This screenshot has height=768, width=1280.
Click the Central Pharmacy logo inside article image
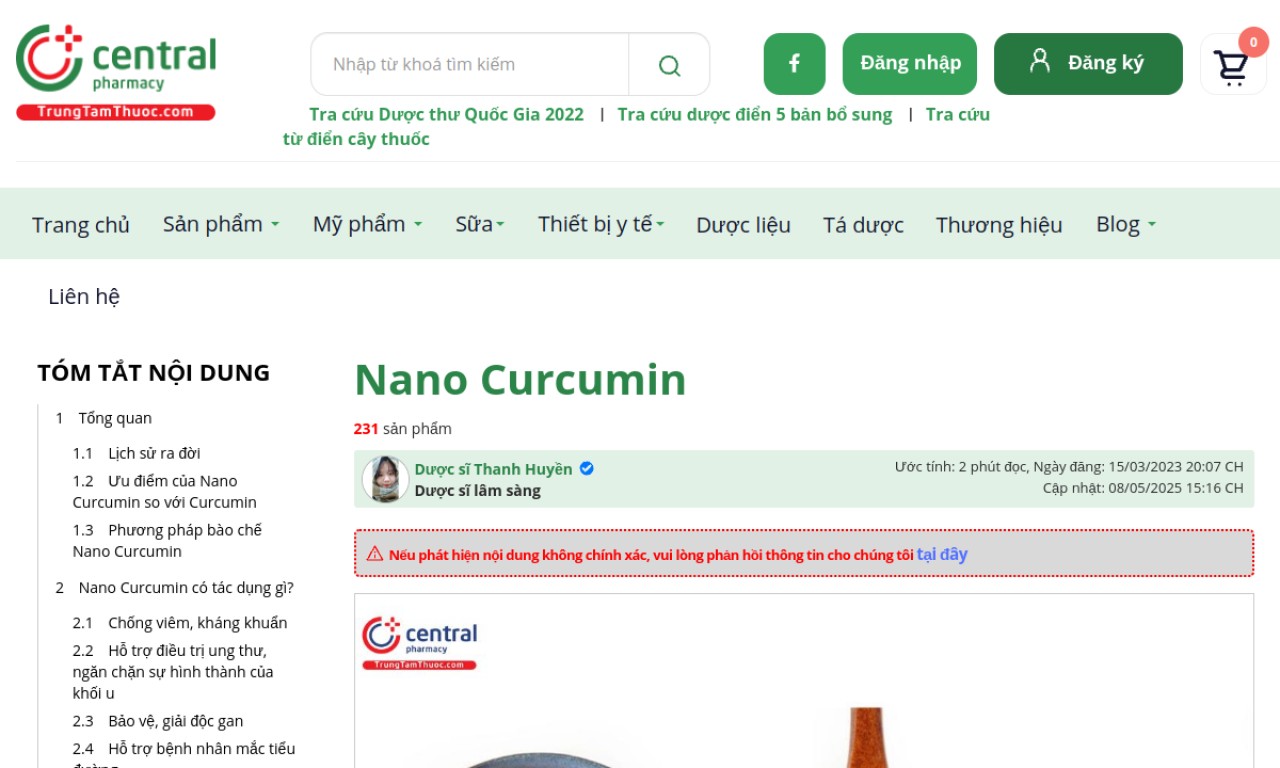[420, 643]
